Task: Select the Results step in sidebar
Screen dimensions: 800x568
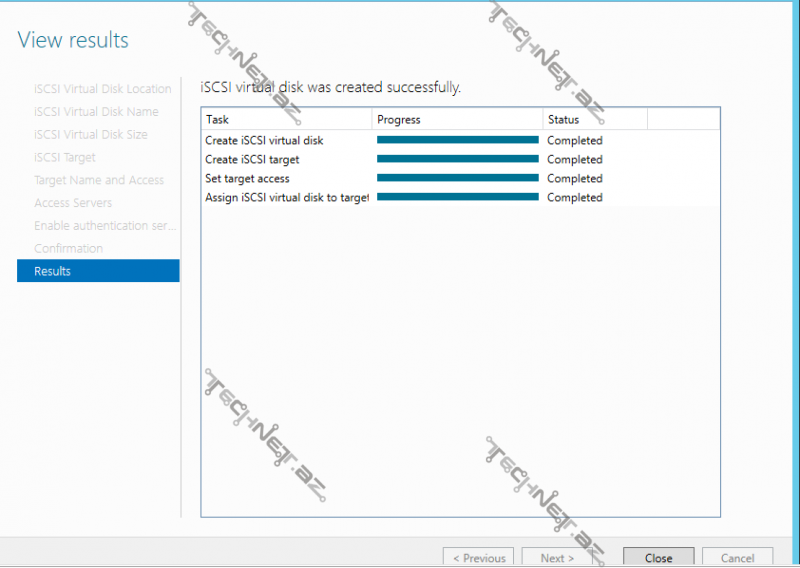Action: 98,271
